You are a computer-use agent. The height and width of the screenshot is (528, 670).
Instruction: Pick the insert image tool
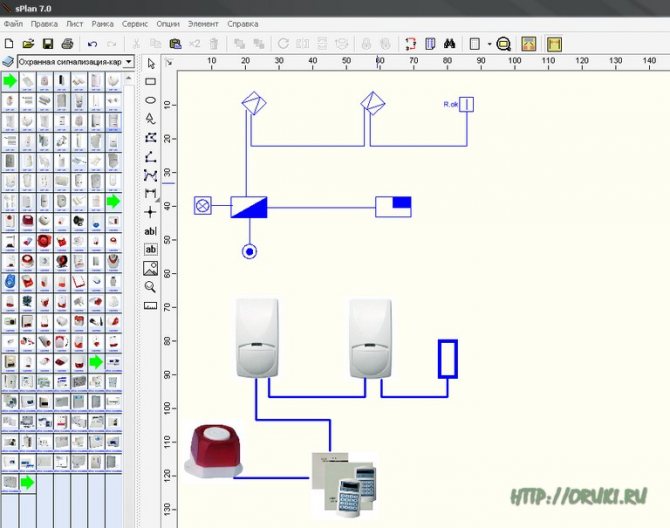click(x=151, y=267)
